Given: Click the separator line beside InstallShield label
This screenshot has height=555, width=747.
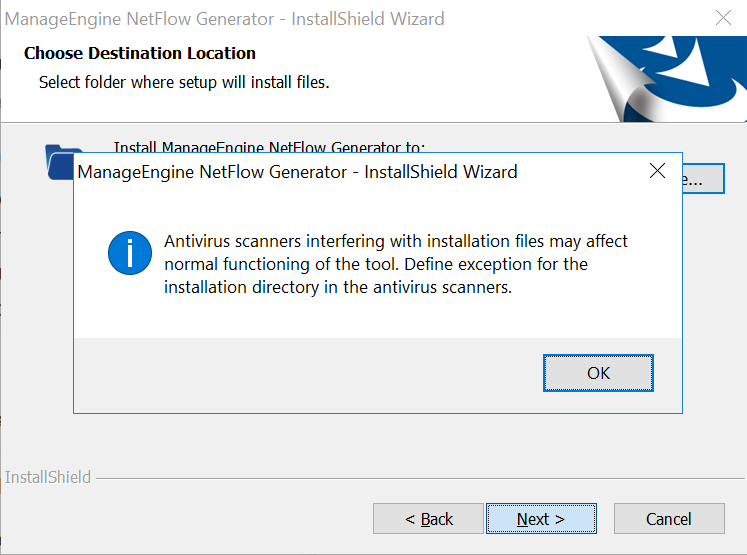Looking at the screenshot, I should [x=400, y=478].
